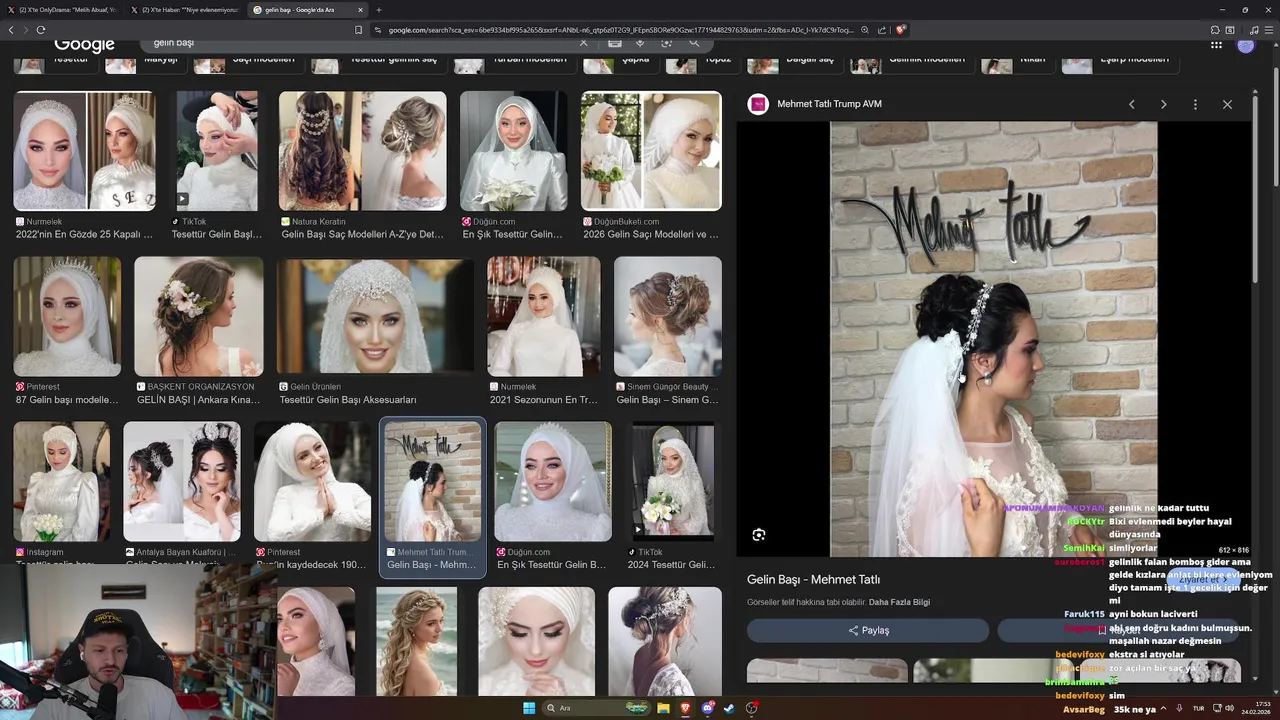1280x720 pixels.
Task: Click the large Mehmet Tatlı preview image
Action: click(994, 339)
